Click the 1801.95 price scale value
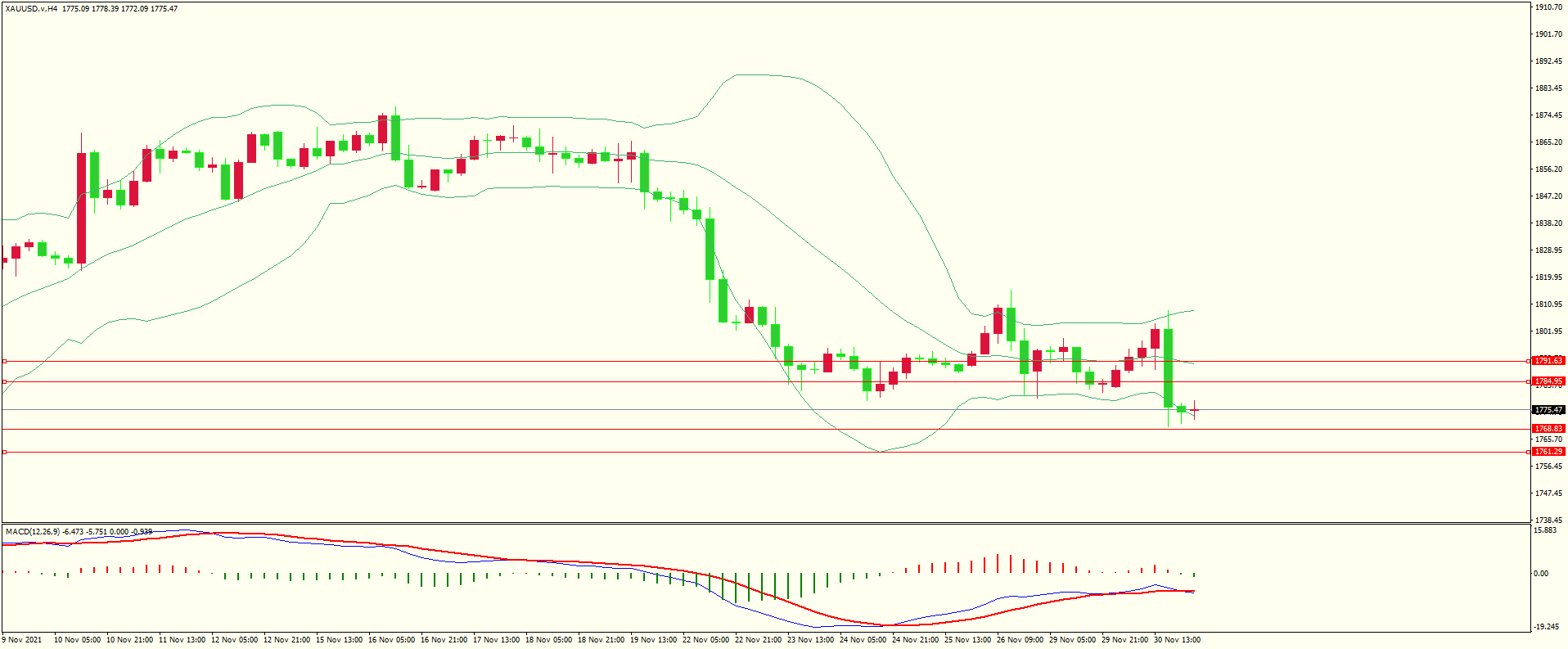 tap(1549, 331)
